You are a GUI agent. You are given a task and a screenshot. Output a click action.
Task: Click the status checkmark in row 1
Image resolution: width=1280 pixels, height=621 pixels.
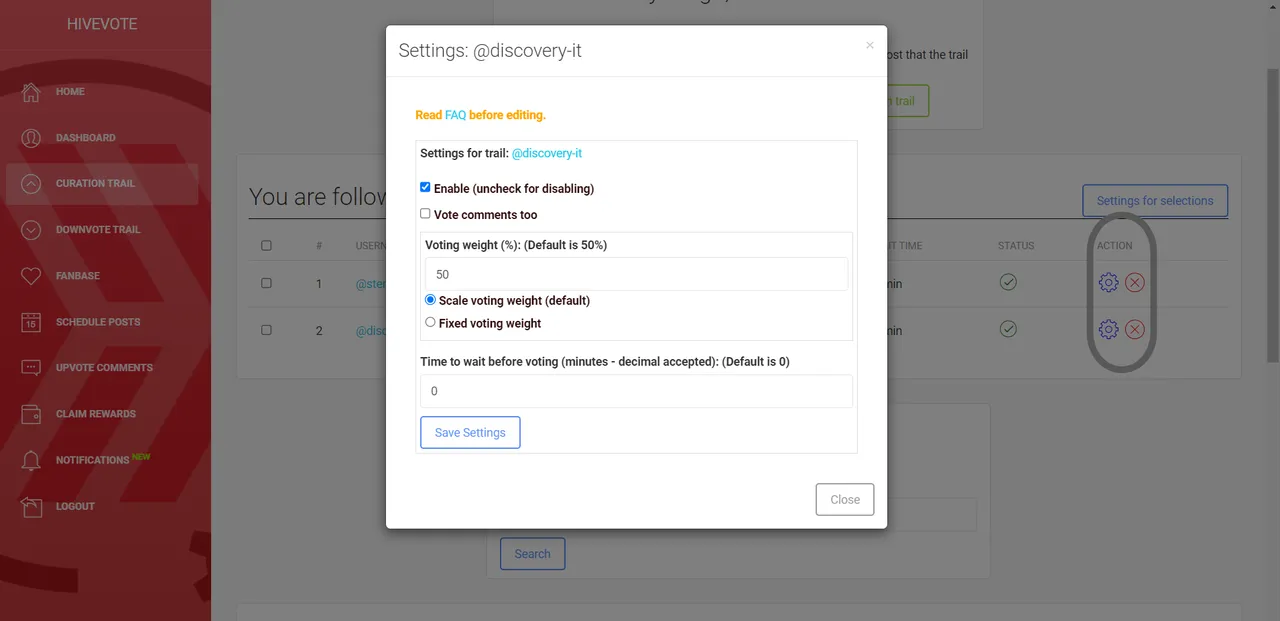tap(1008, 282)
